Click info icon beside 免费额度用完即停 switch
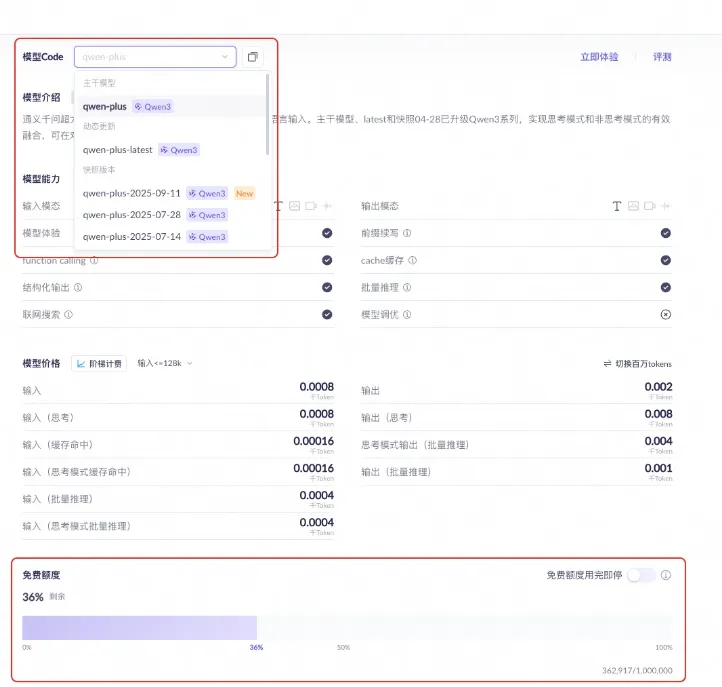Screen dimensions: 722x687 (x=666, y=575)
